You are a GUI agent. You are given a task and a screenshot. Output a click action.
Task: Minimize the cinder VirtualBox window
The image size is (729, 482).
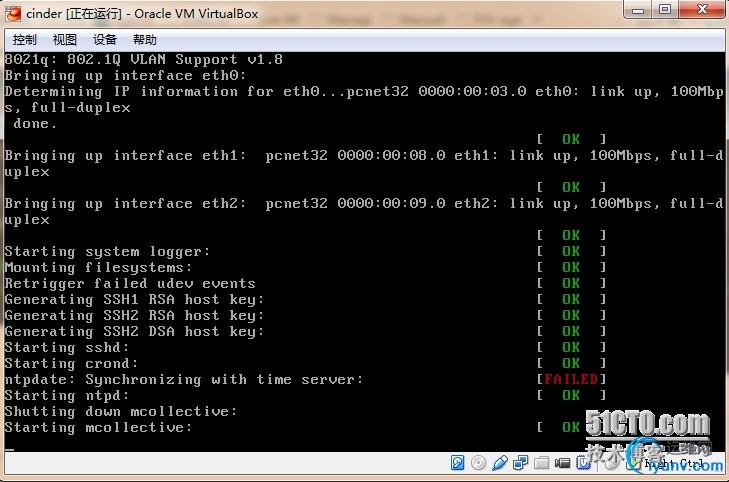coord(638,9)
